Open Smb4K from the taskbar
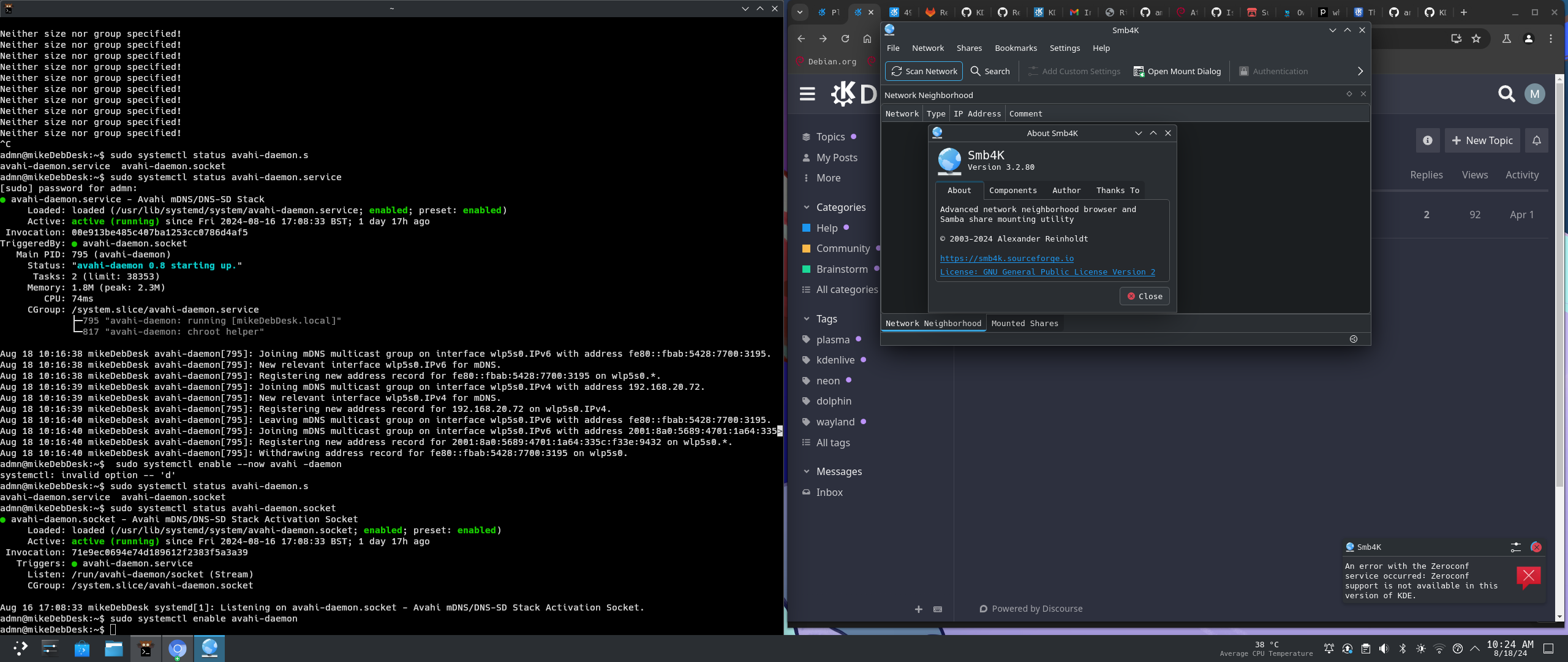 click(209, 649)
